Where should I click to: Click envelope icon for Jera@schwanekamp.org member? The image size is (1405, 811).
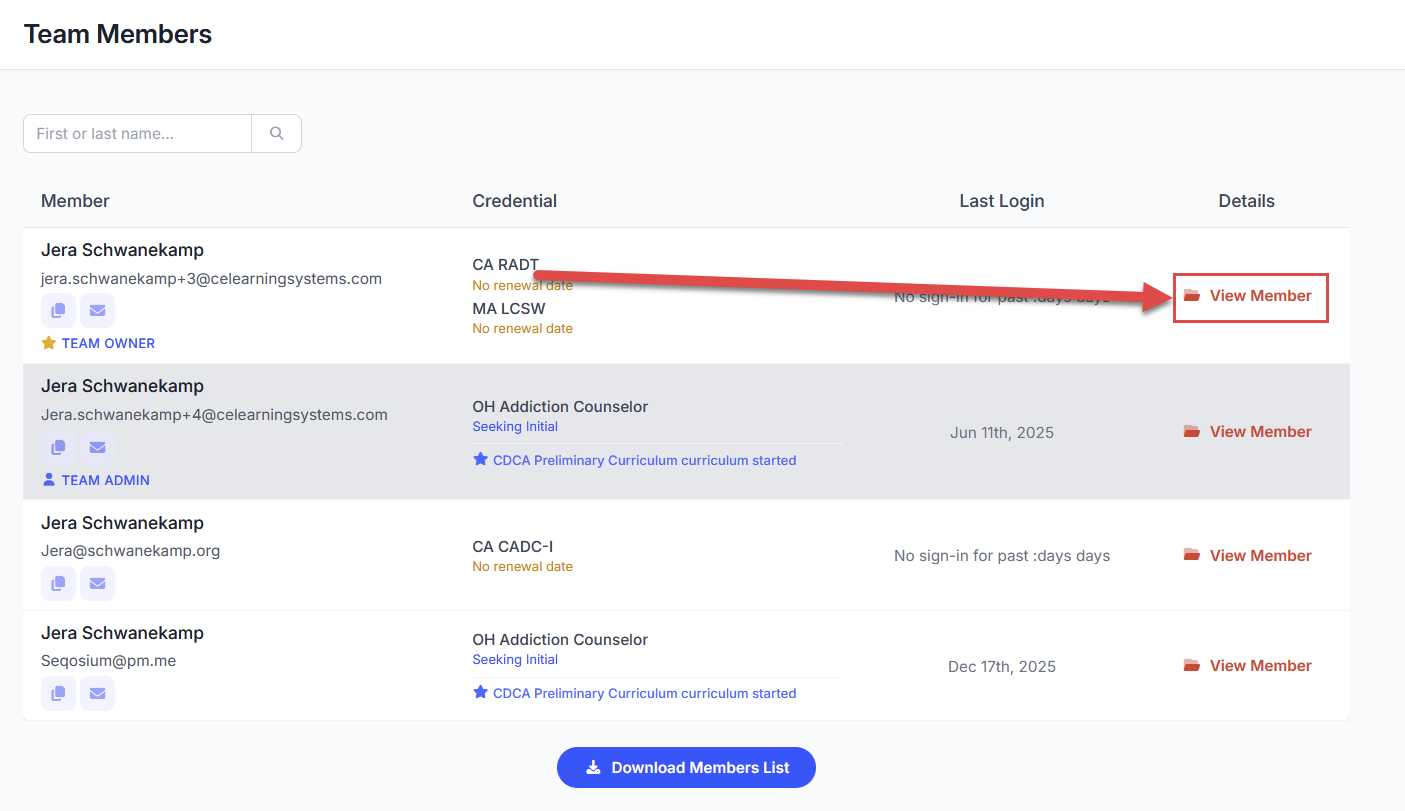[97, 583]
